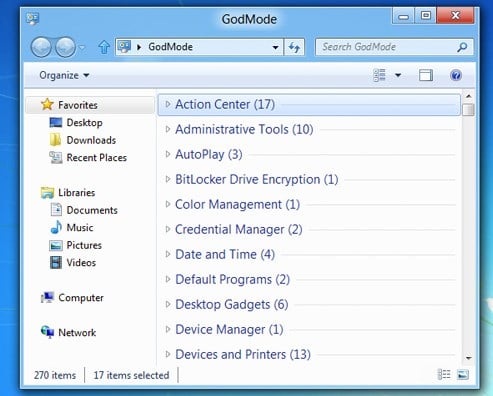Open Downloads from Favorites
493x396 pixels.
click(91, 140)
